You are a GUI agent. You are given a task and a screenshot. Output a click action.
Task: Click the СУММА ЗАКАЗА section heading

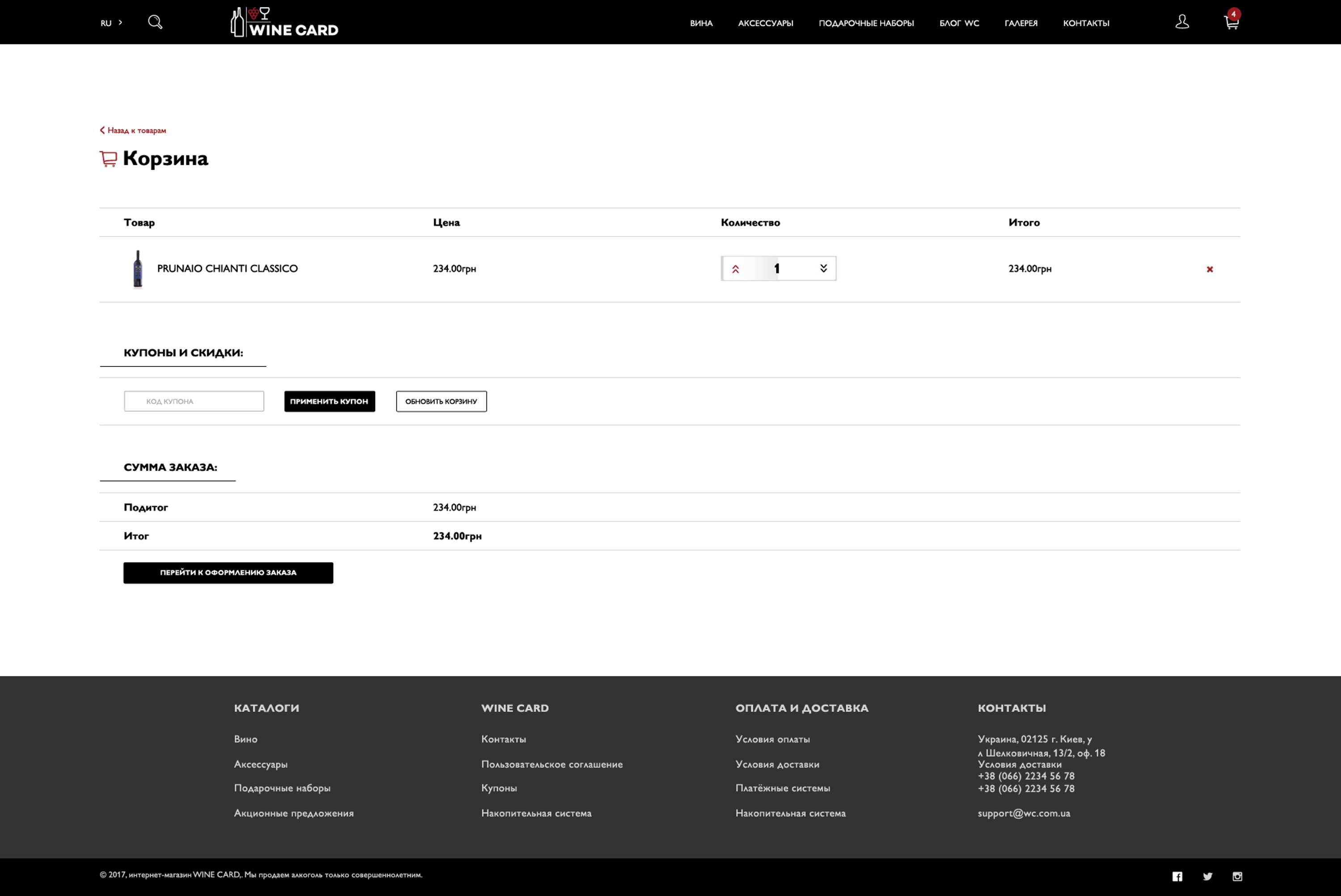pos(170,467)
